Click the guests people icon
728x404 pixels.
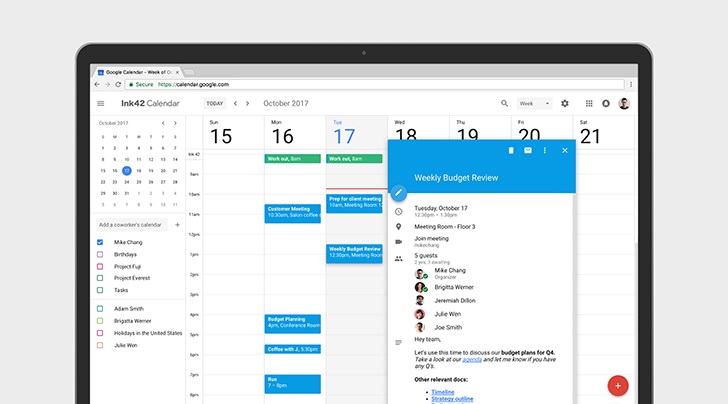click(x=398, y=259)
